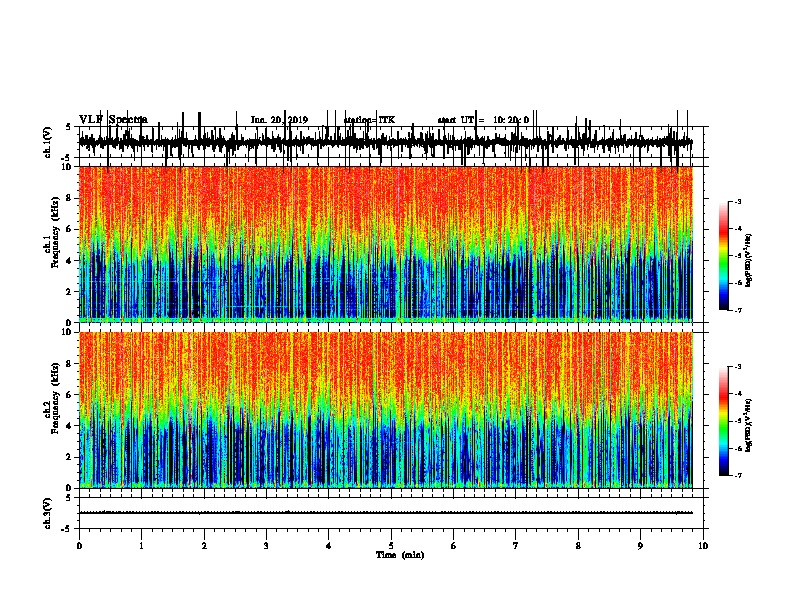Viewport: 792px width, 612px height.
Task: Click the ch.2 frequency tick "2"
Action: pos(70,457)
